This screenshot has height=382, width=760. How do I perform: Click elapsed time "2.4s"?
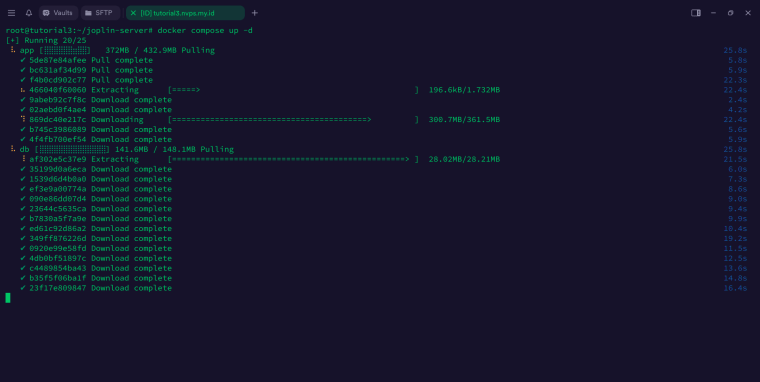(x=738, y=100)
